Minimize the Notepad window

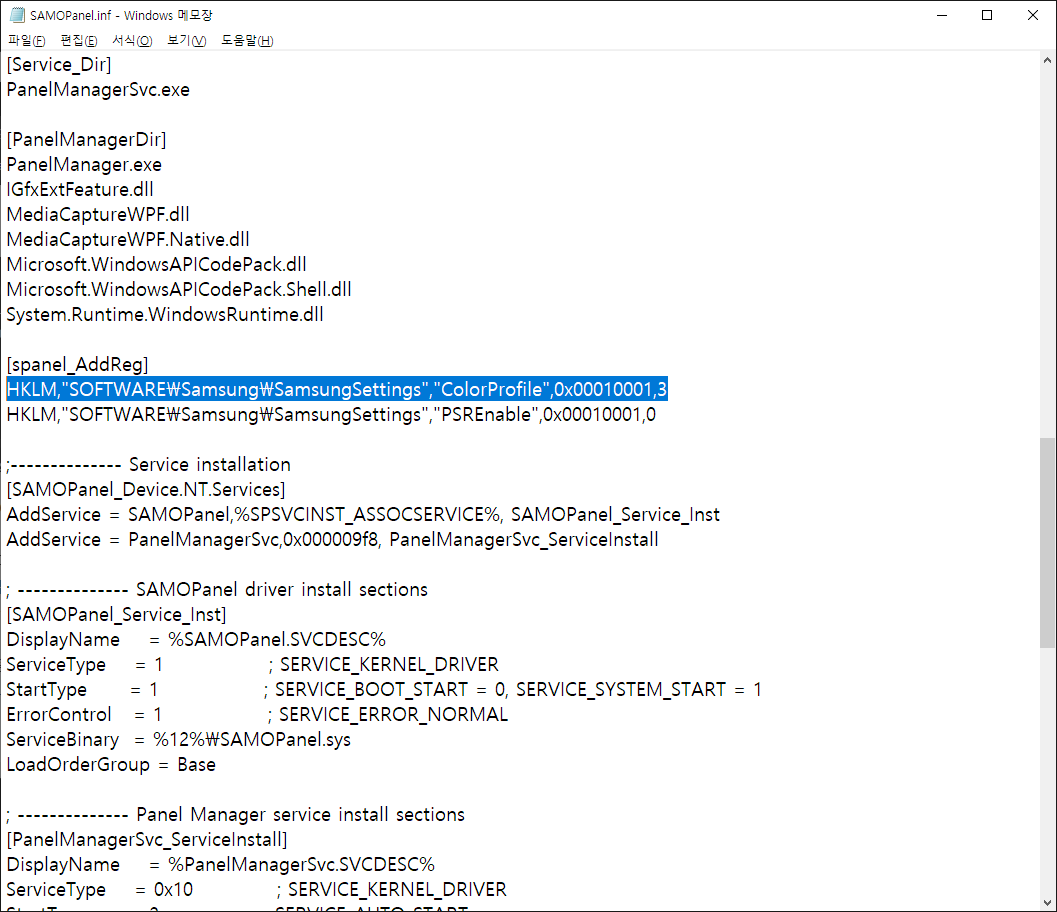click(x=942, y=15)
